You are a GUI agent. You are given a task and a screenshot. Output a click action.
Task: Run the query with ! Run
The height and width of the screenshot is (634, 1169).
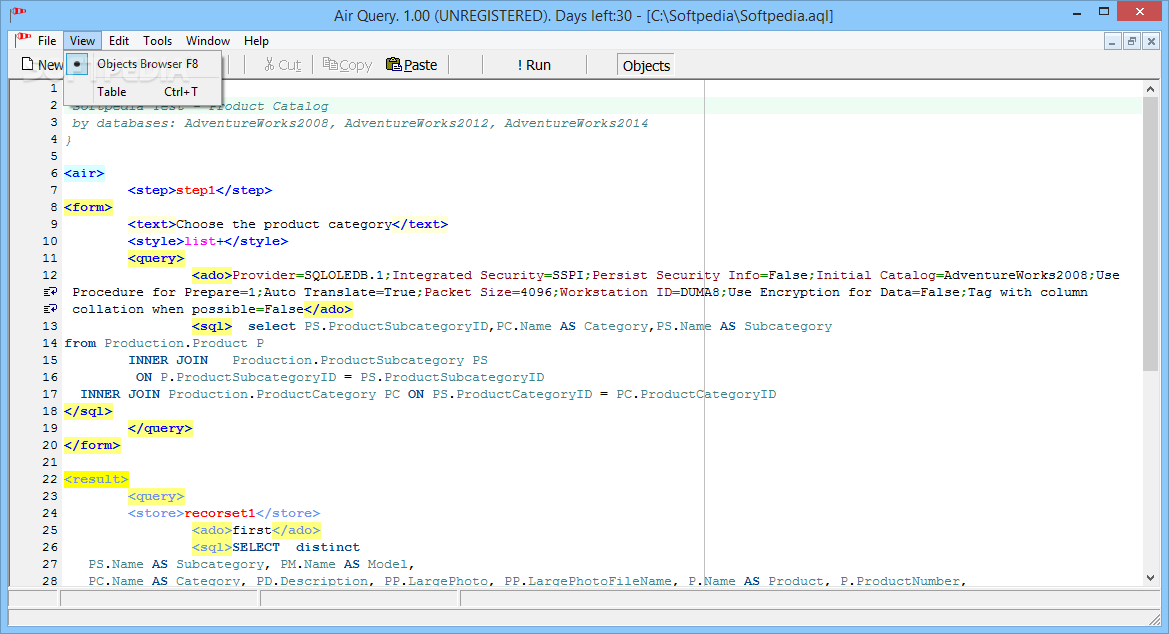(x=534, y=65)
